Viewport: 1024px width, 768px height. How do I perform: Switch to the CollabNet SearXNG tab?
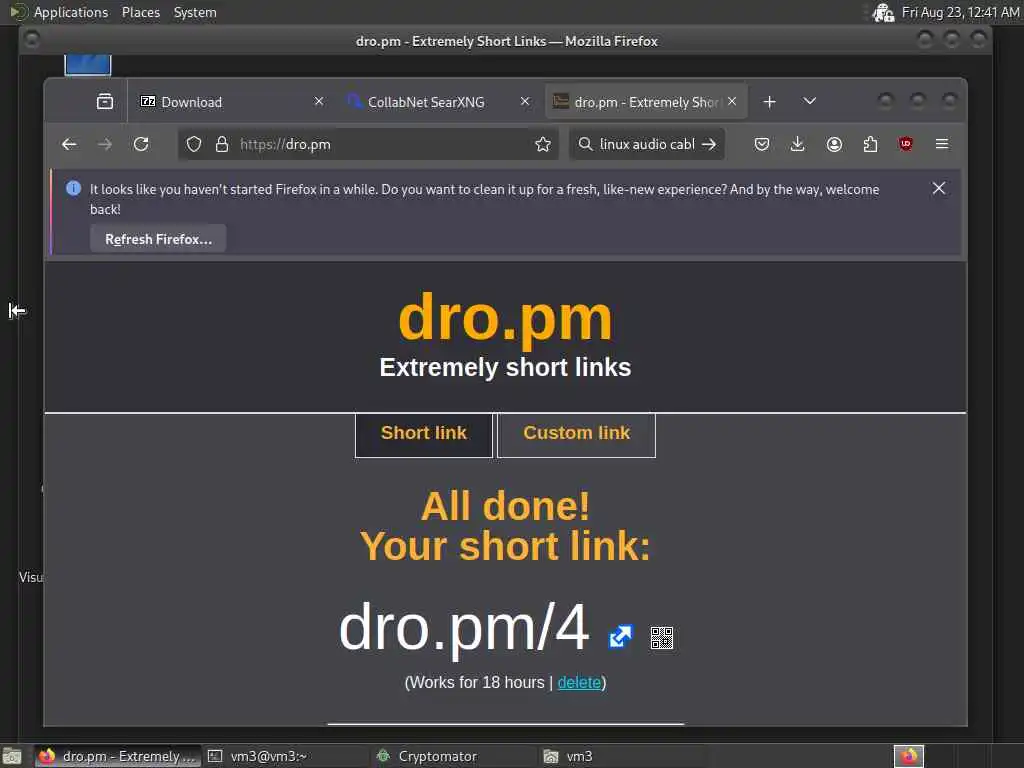pos(438,102)
